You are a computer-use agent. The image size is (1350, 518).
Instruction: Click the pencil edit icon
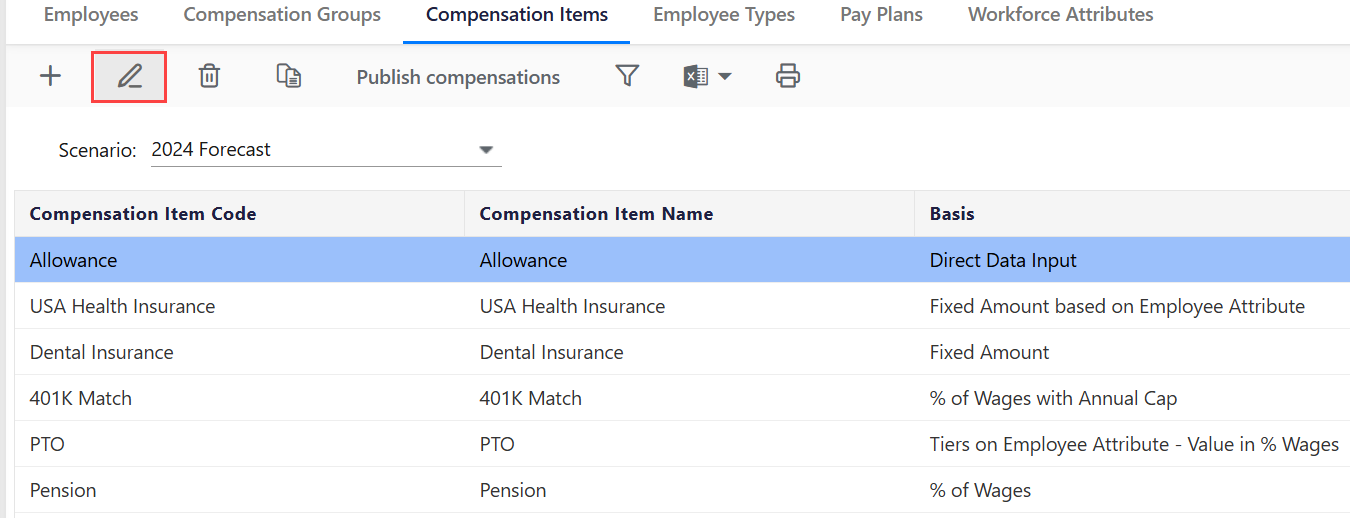pos(129,77)
